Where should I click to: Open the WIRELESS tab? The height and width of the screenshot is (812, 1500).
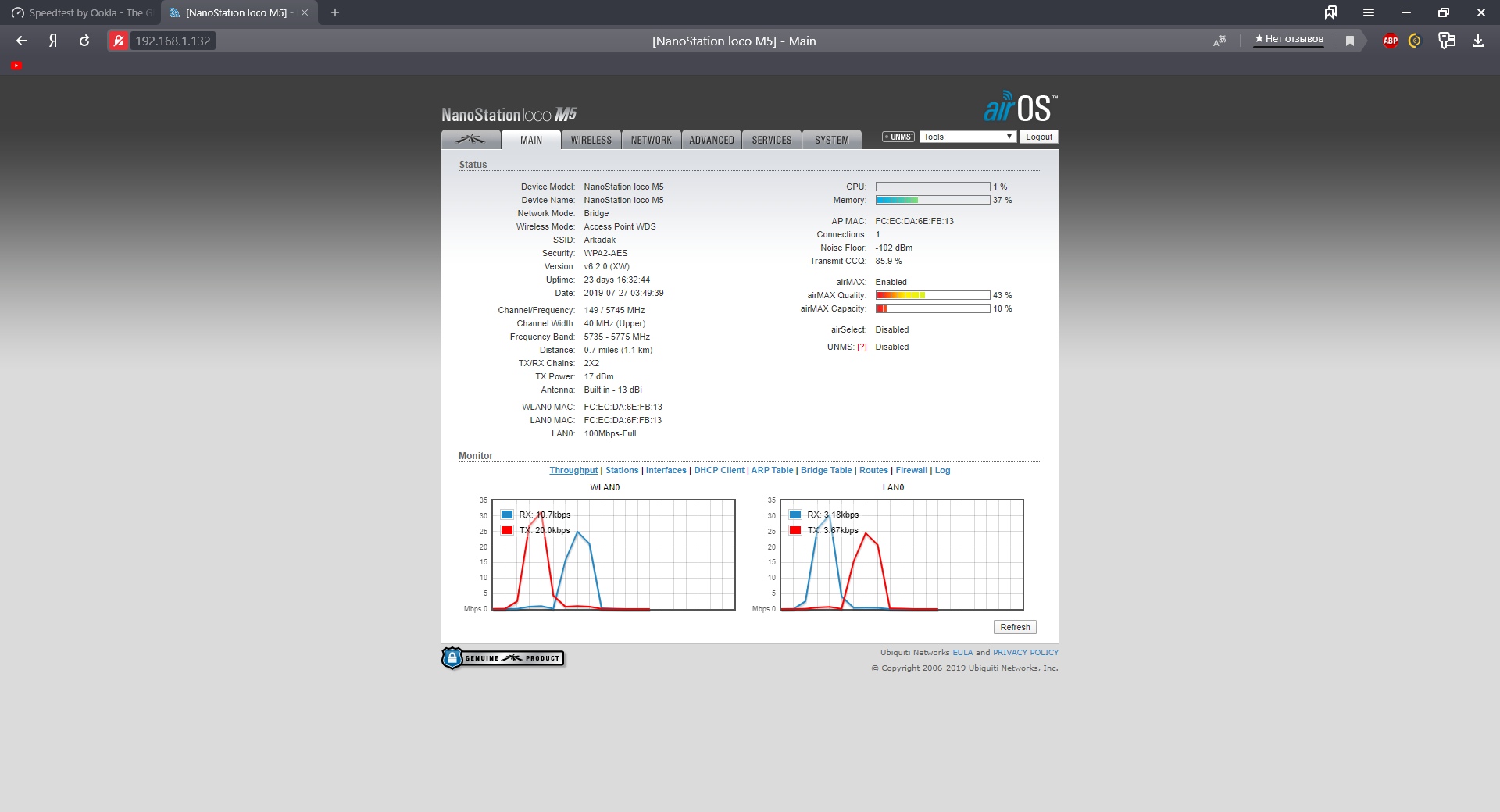pos(591,140)
